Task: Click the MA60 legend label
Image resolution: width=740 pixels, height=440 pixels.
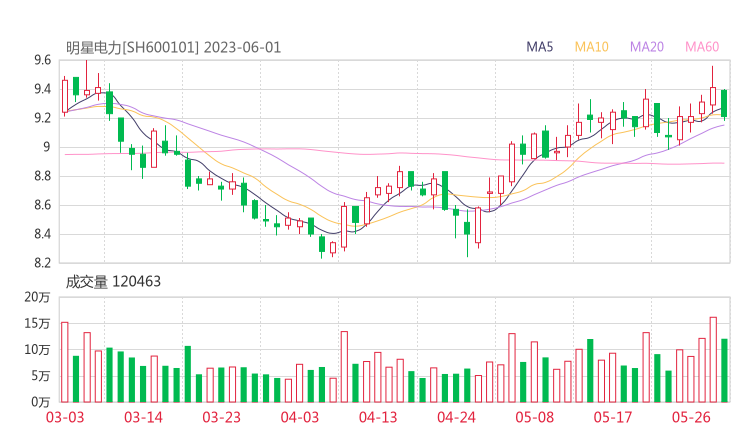Action: (x=702, y=47)
